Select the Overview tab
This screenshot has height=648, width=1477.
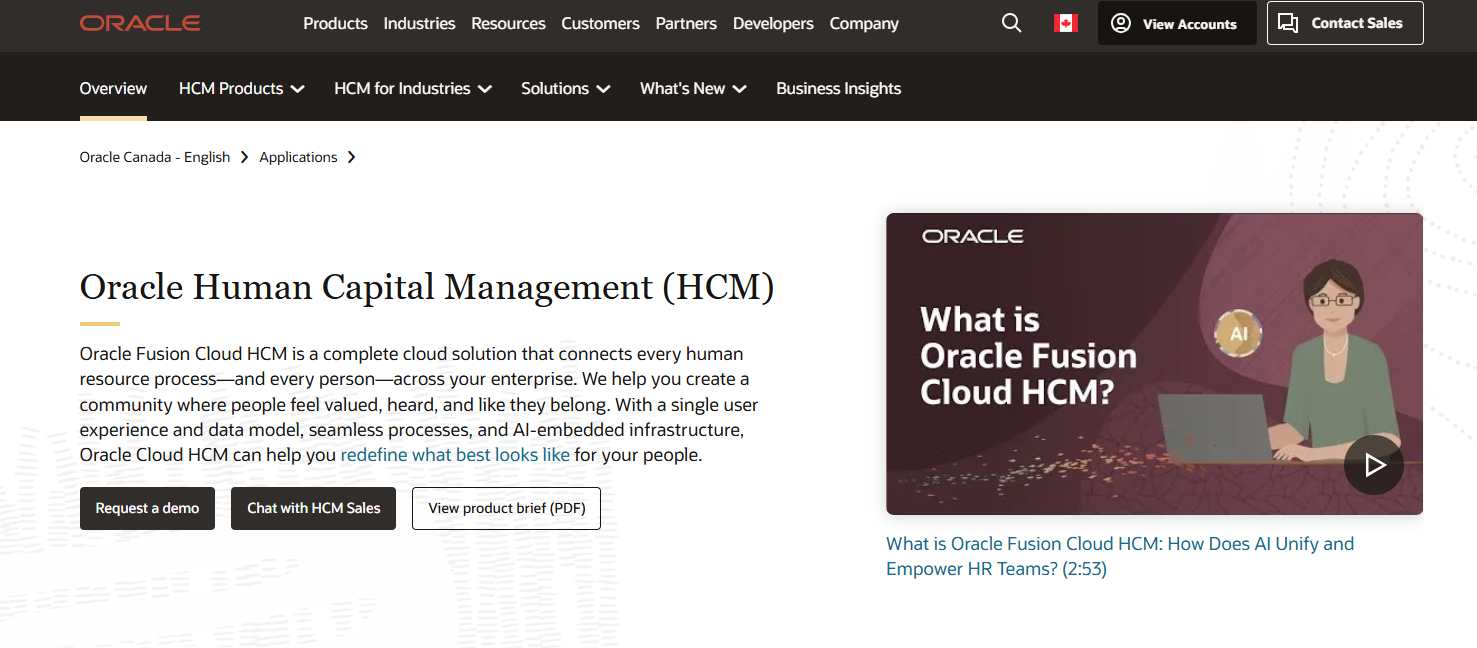coord(113,88)
